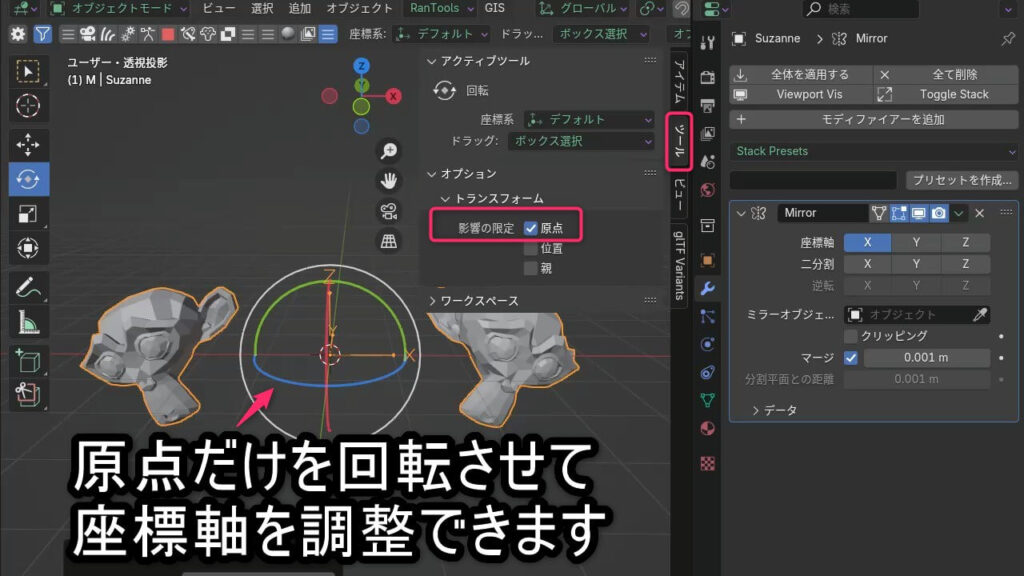Open the Stack Presets dropdown
The height and width of the screenshot is (576, 1024).
tap(873, 151)
